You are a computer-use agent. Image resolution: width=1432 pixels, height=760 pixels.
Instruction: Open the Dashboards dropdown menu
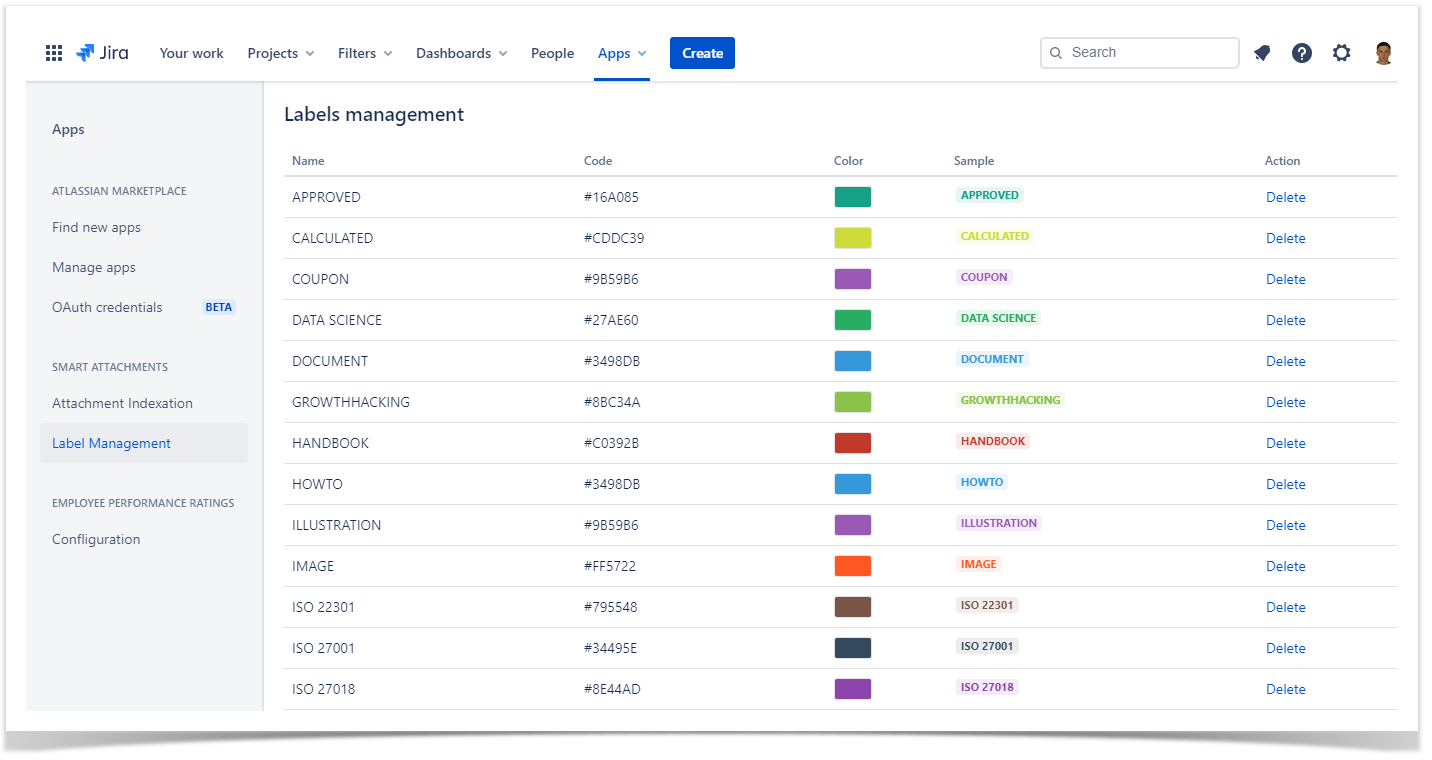point(461,53)
